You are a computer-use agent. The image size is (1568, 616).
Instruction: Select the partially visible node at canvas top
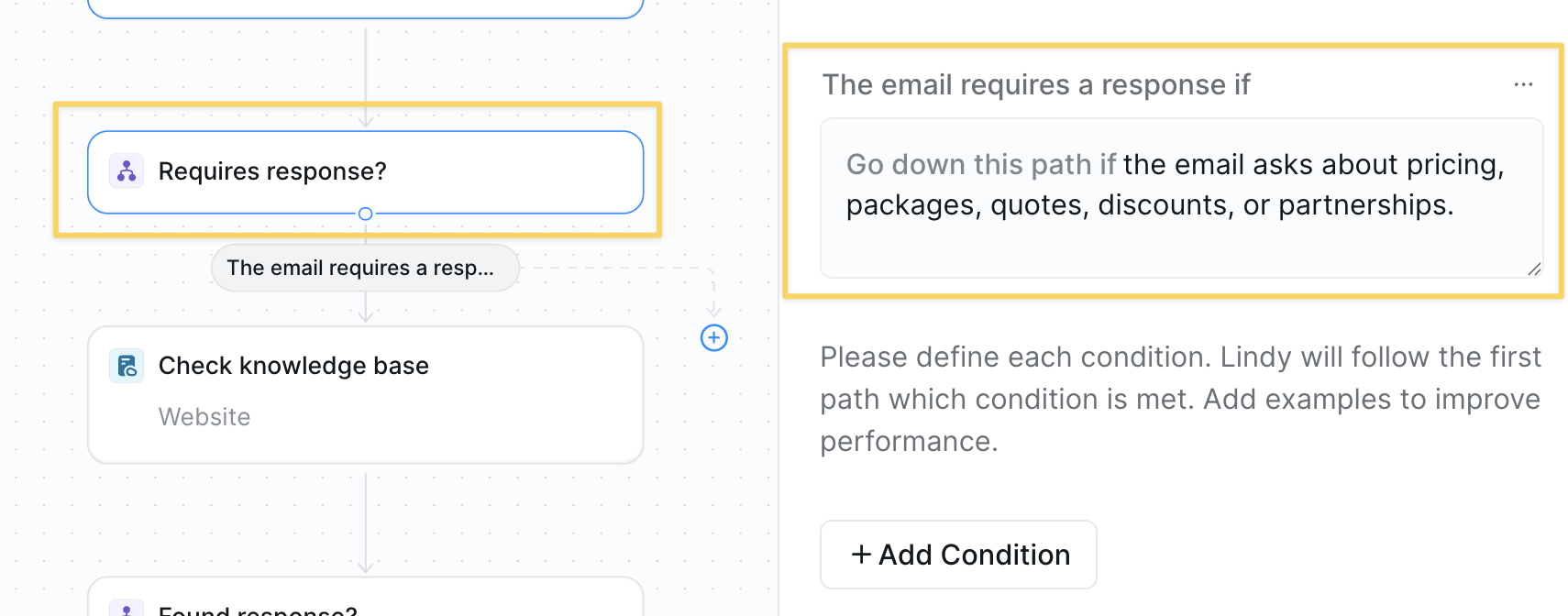365,8
